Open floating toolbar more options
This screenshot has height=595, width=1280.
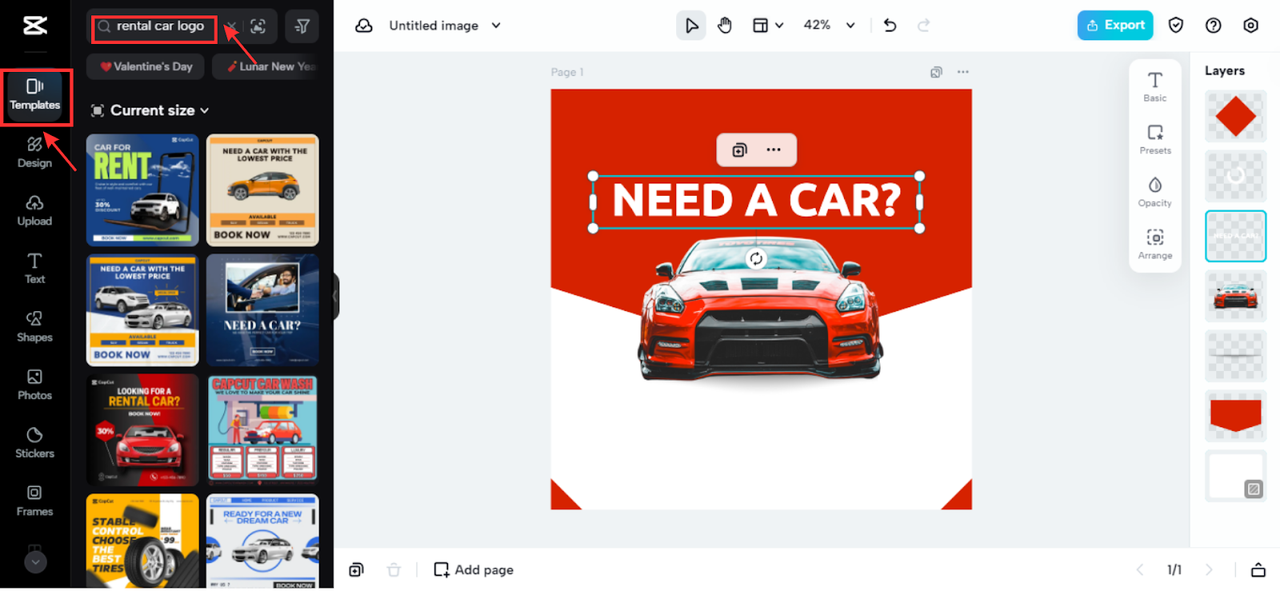click(774, 150)
